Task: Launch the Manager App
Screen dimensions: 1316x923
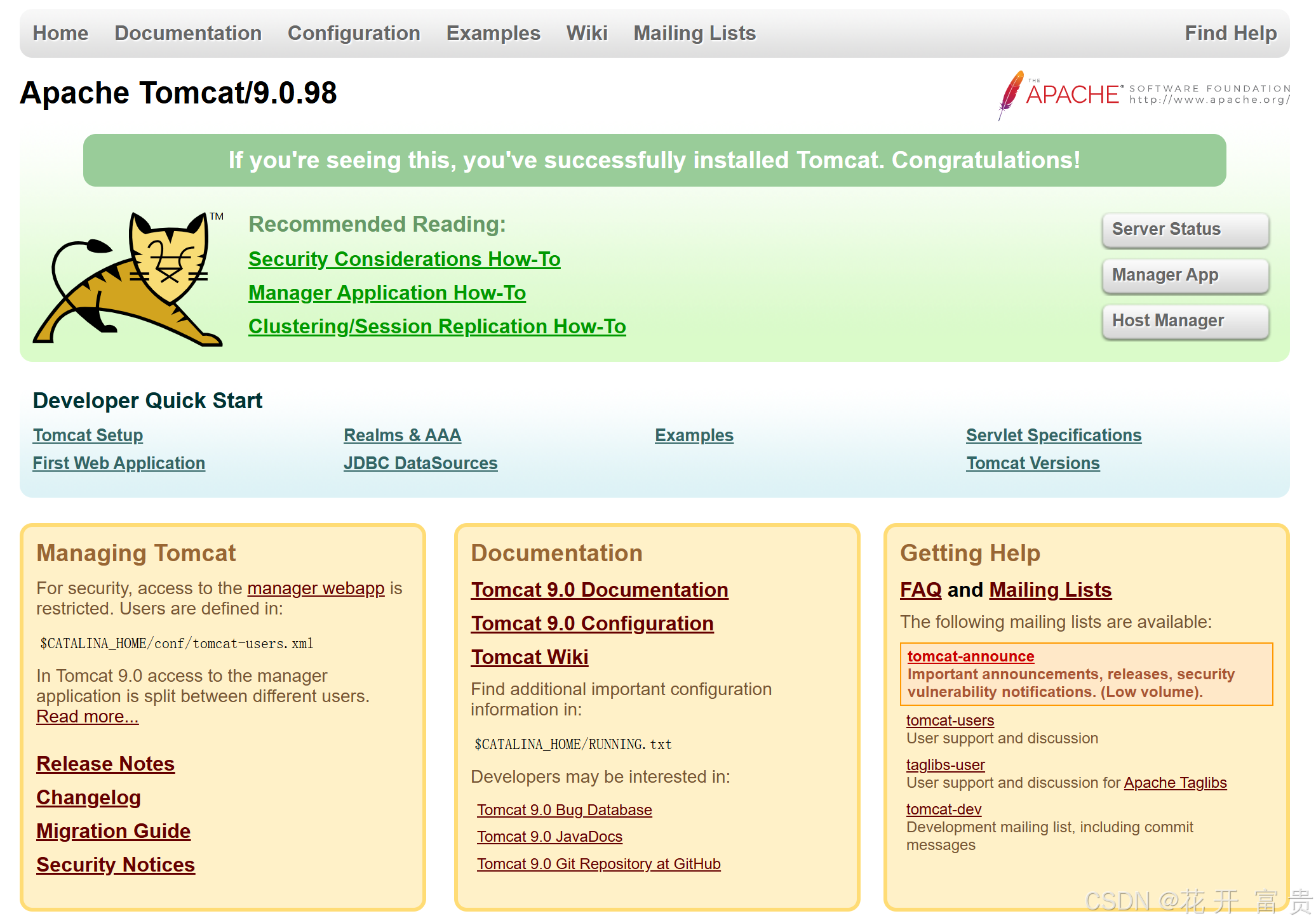Action: 1185,275
